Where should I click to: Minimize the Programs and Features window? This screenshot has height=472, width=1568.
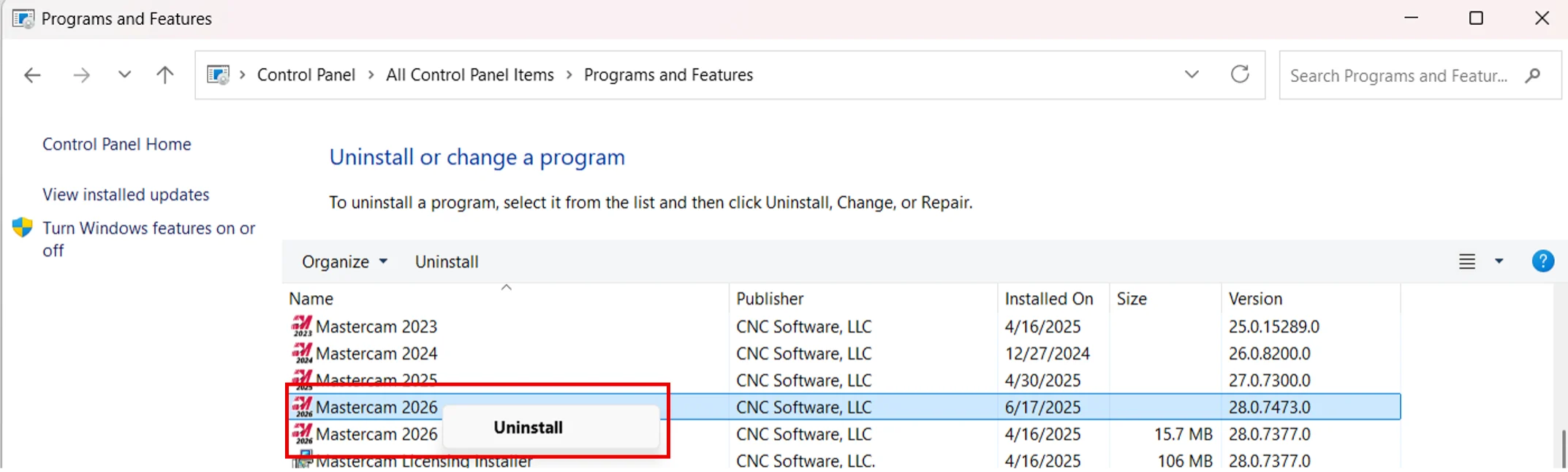[1412, 18]
